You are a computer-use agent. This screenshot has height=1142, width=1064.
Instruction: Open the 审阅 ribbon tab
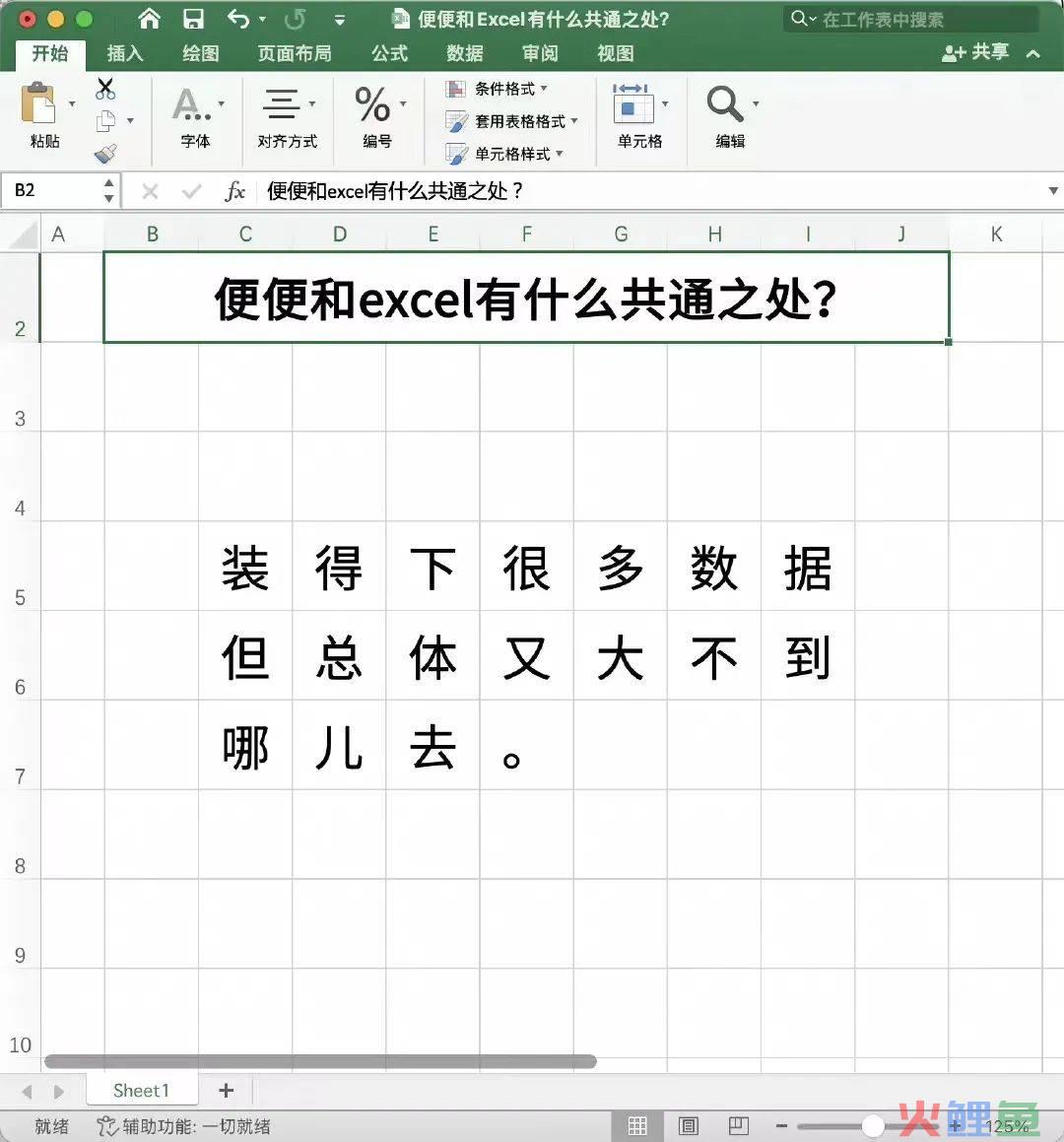tap(540, 53)
